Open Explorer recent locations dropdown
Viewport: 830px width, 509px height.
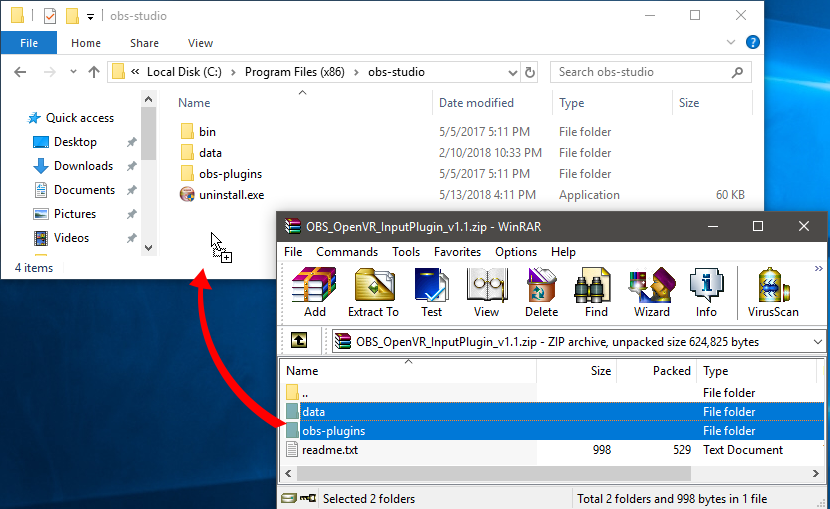[73, 72]
